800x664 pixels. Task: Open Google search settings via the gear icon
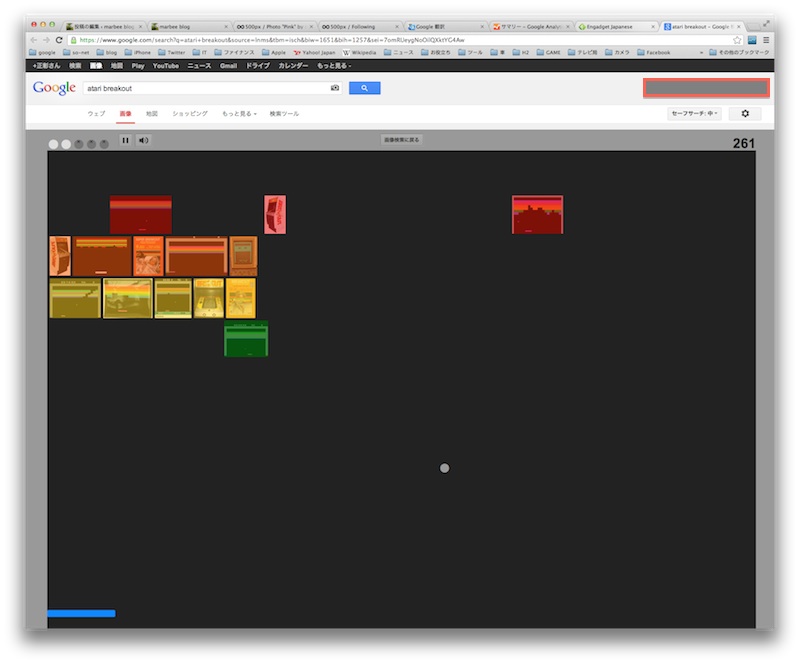pyautogui.click(x=744, y=115)
